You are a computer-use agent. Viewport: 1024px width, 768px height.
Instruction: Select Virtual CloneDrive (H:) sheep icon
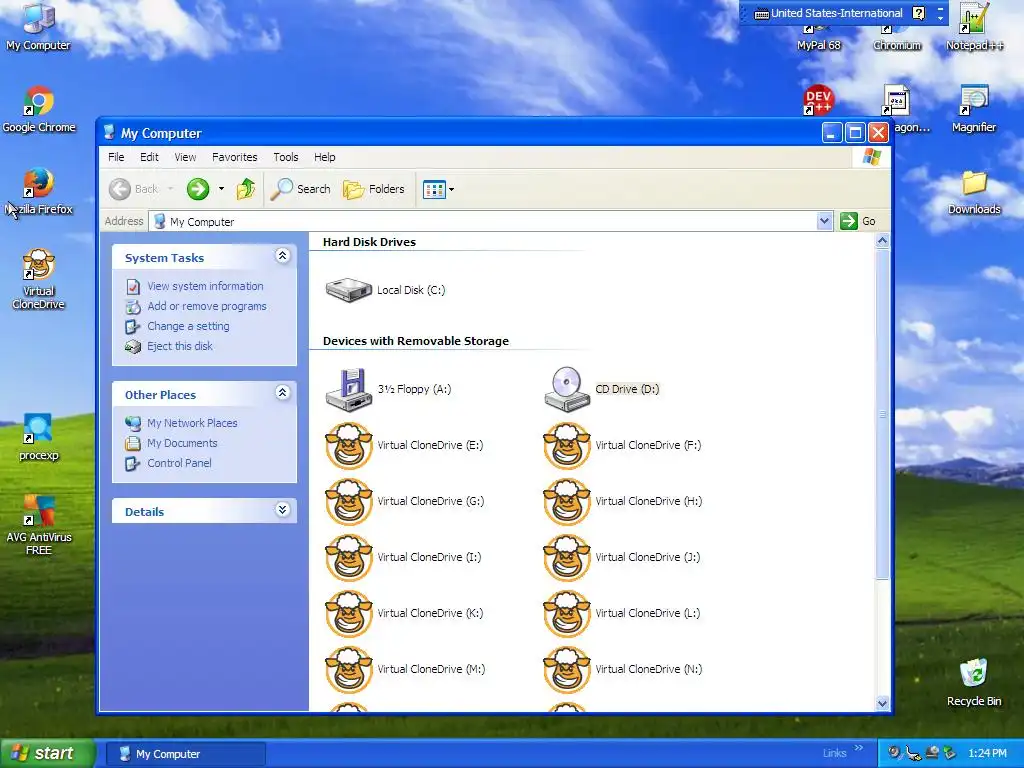click(567, 502)
